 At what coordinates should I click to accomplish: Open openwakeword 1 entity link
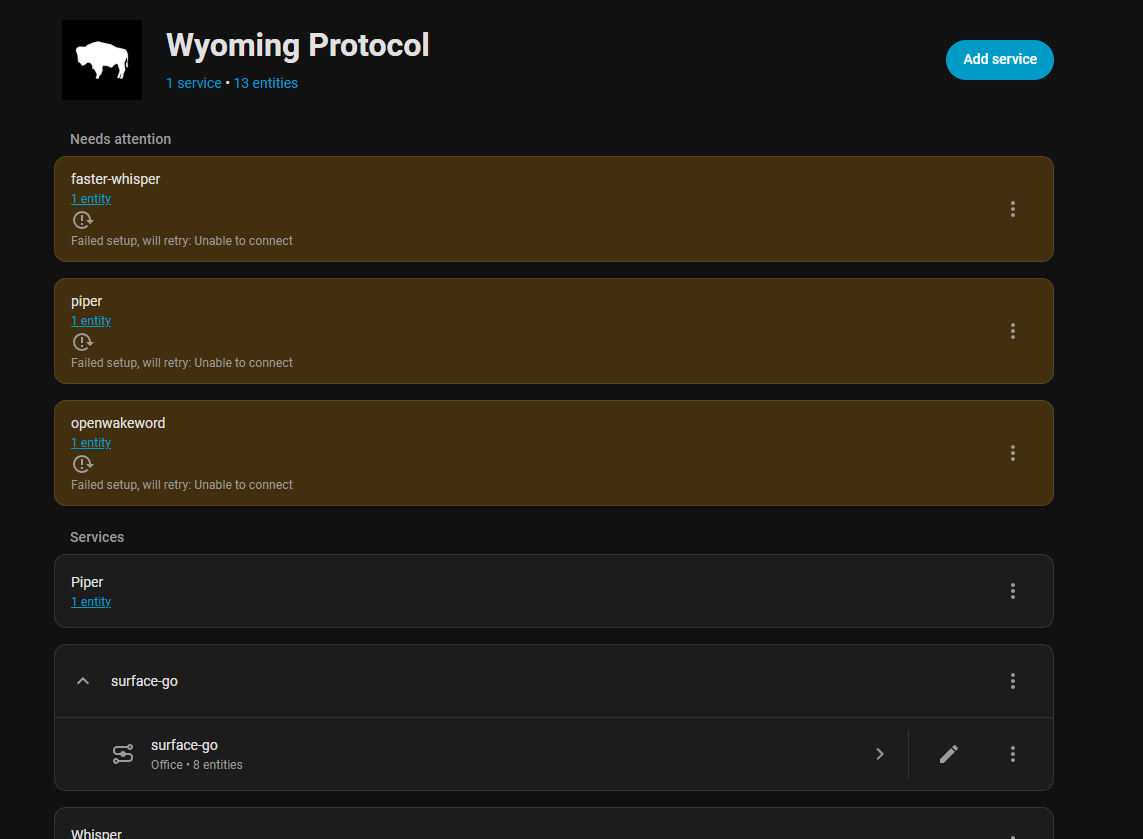(x=91, y=443)
